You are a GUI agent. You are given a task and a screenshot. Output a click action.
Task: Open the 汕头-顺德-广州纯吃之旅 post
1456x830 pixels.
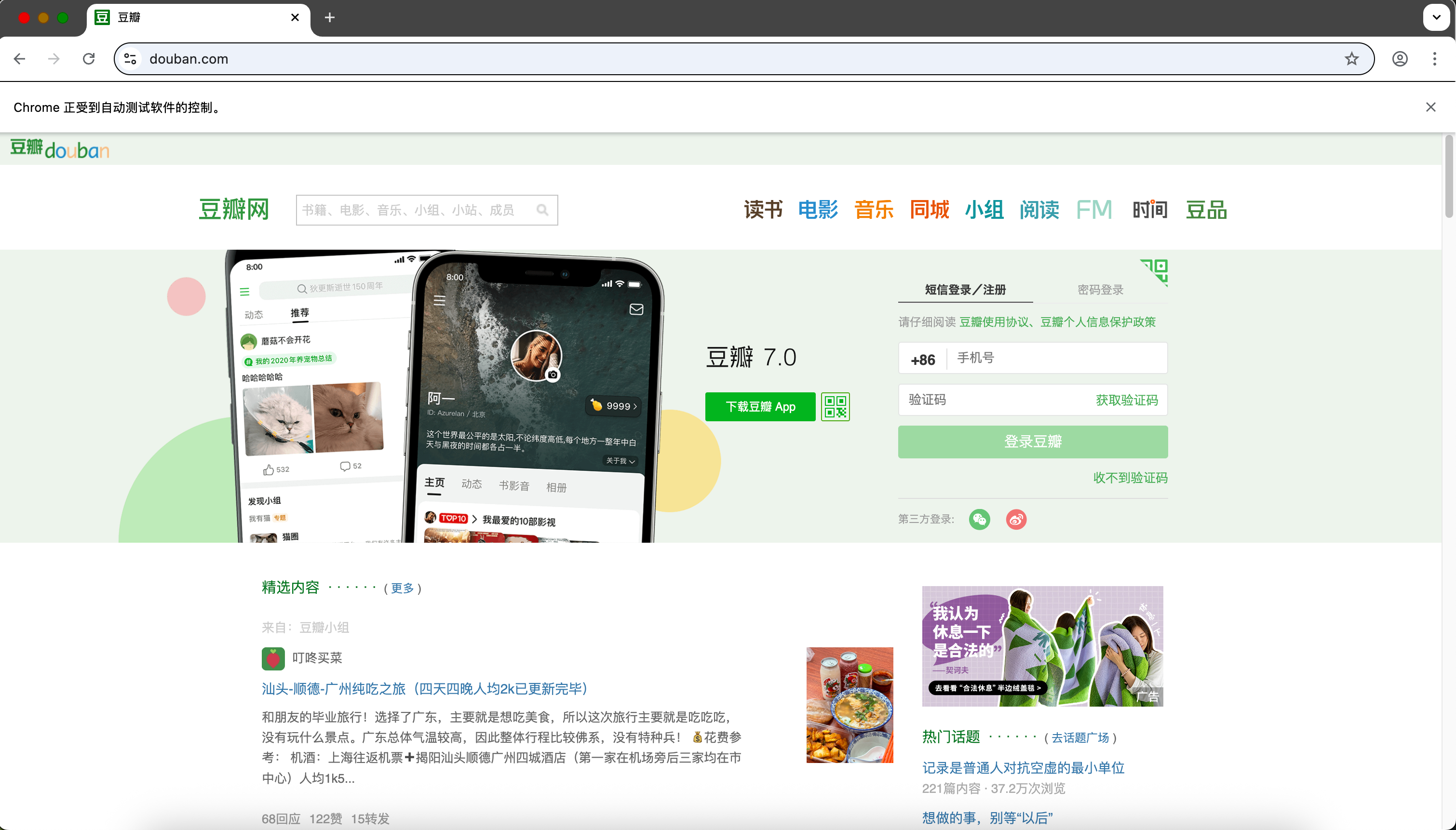[425, 689]
